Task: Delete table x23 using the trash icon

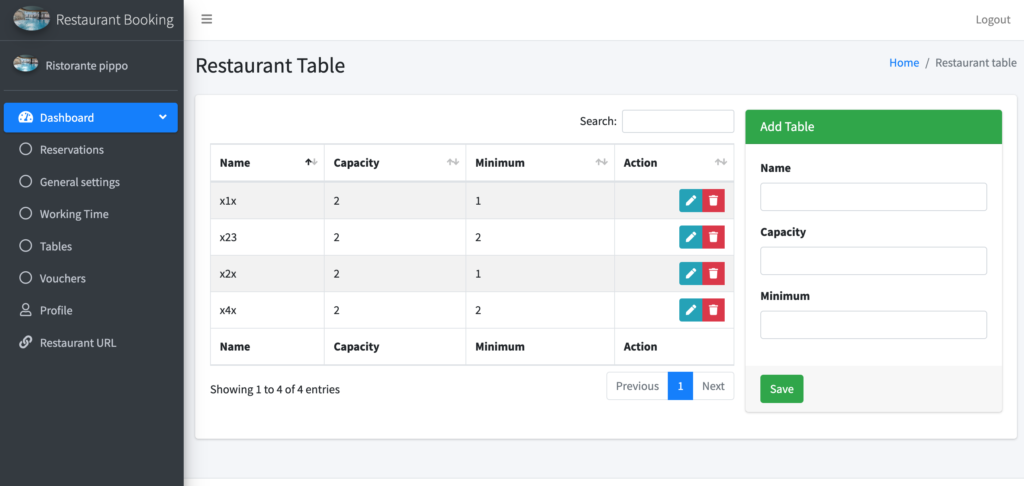Action: point(713,237)
